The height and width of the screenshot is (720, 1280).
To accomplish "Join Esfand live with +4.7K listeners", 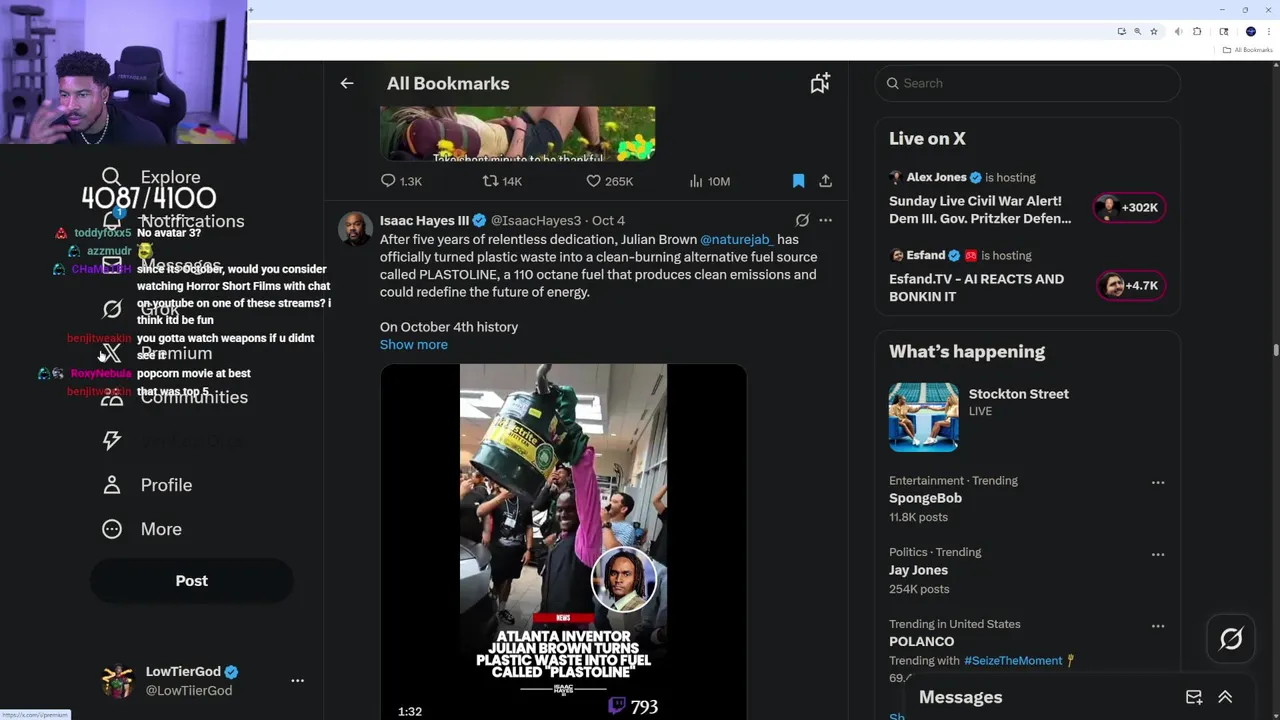I will click(1129, 285).
